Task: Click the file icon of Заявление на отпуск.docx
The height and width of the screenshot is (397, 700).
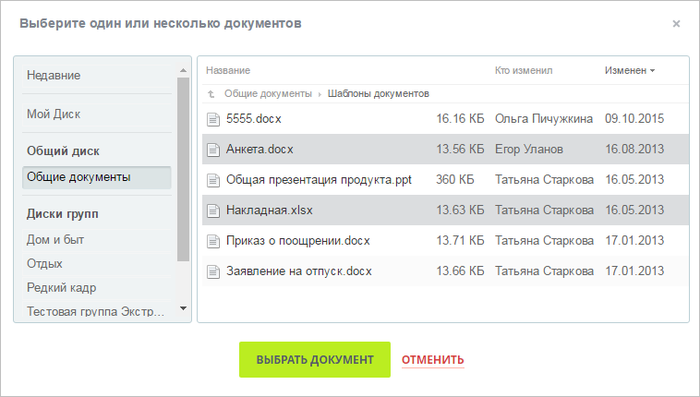Action: tap(213, 272)
